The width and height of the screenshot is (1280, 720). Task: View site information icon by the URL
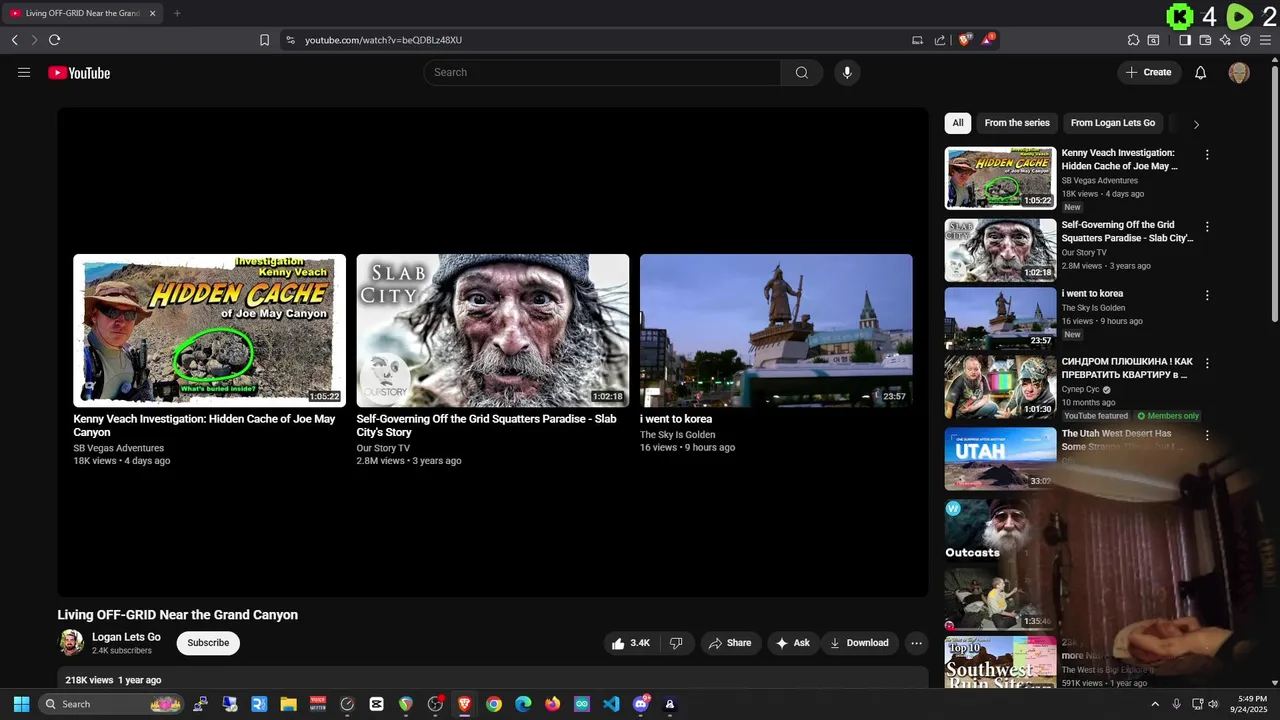tap(290, 40)
